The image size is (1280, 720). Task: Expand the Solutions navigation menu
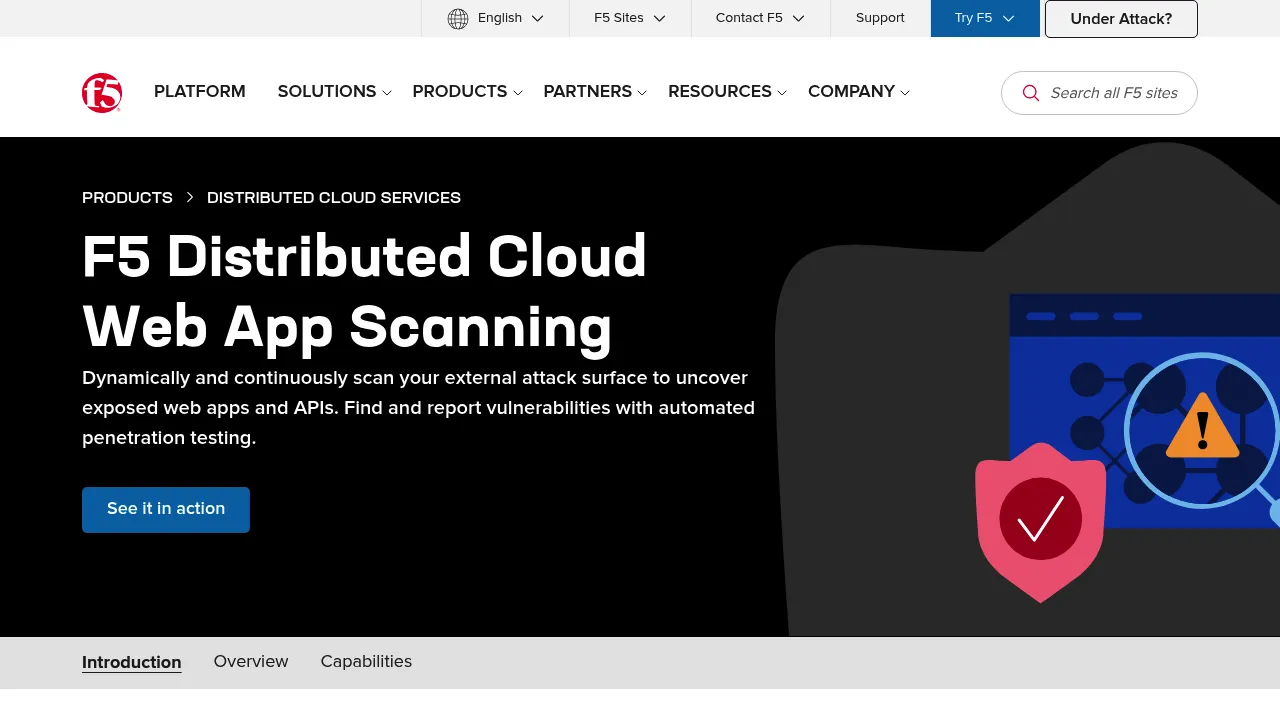click(335, 91)
